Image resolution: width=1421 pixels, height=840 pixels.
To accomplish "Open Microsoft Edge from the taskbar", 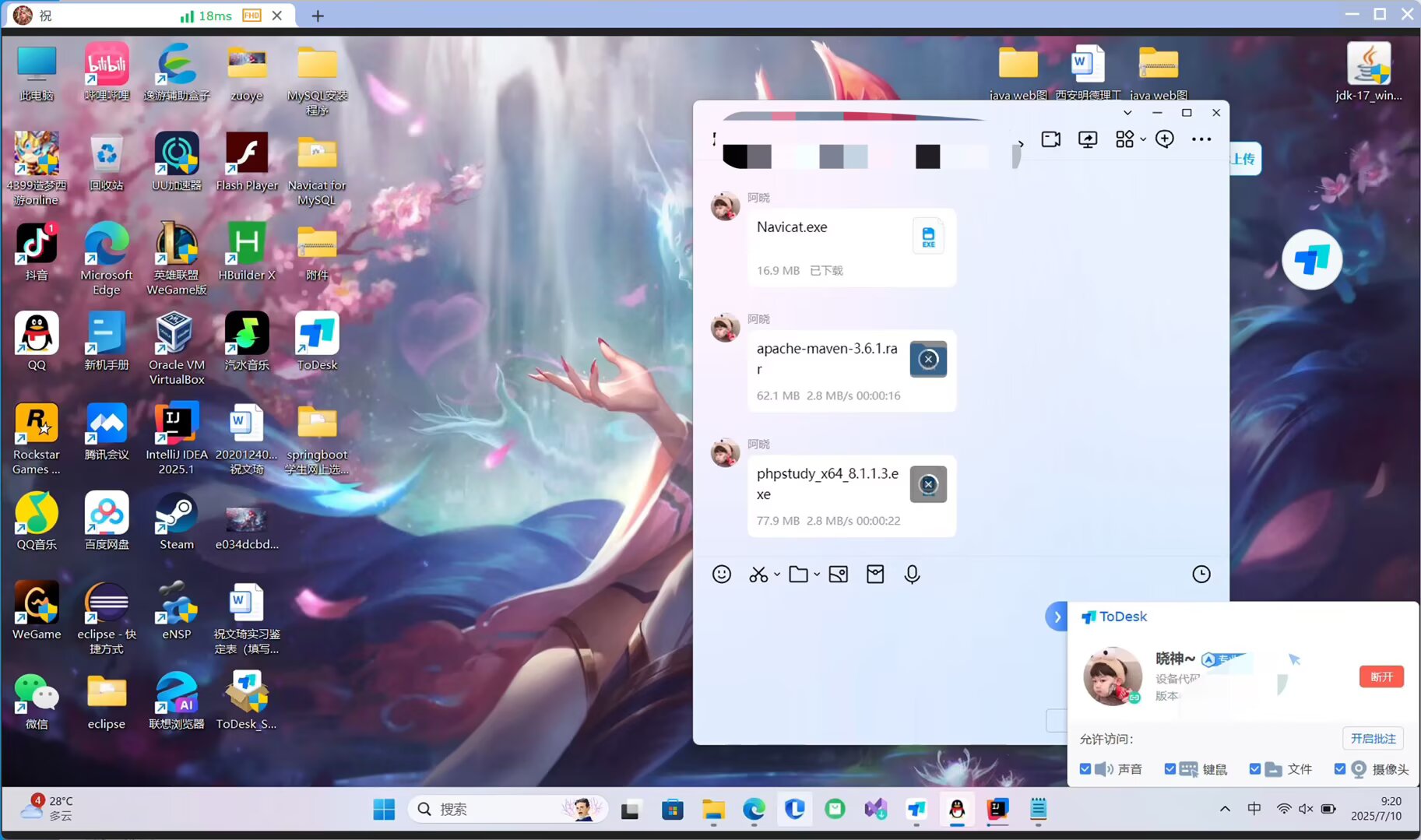I will click(753, 810).
